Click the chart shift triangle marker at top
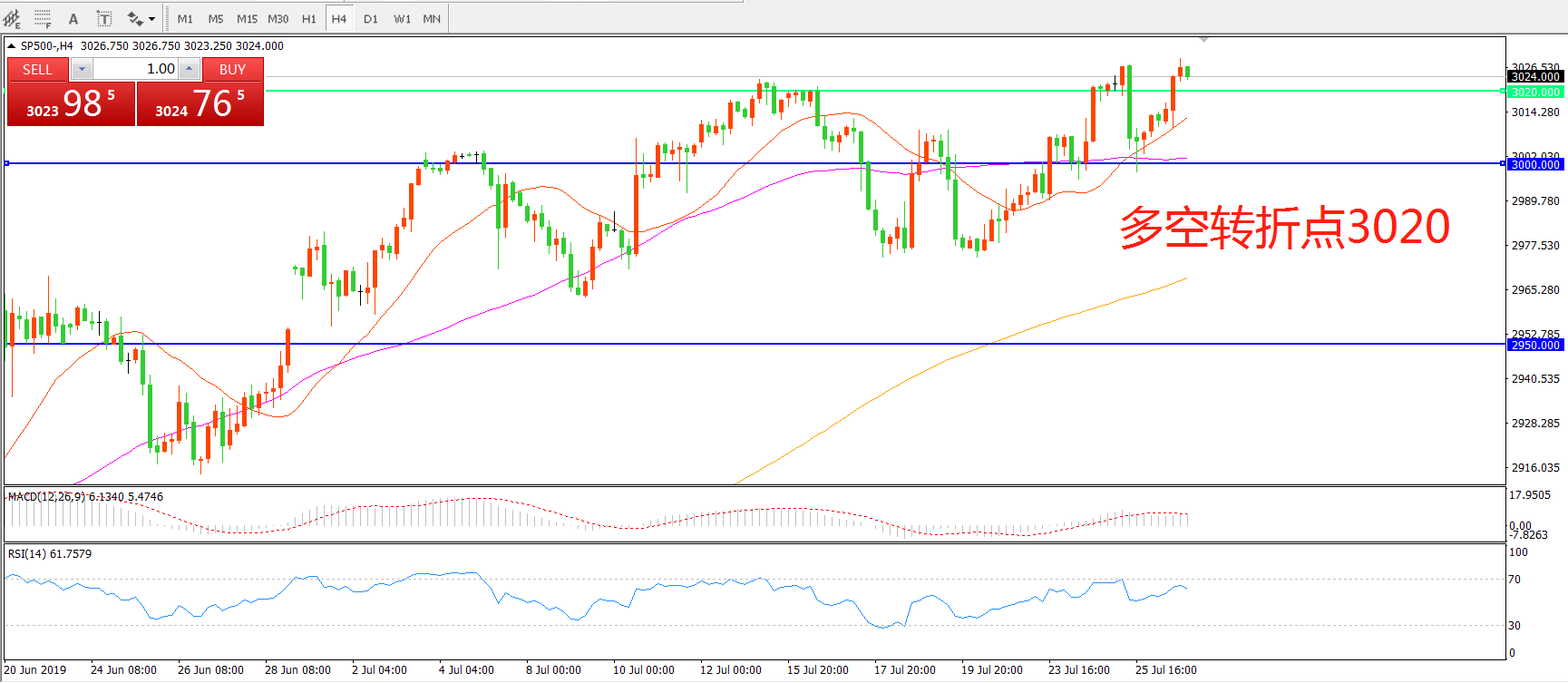Screen dimensions: 1568x683 coord(1203,40)
